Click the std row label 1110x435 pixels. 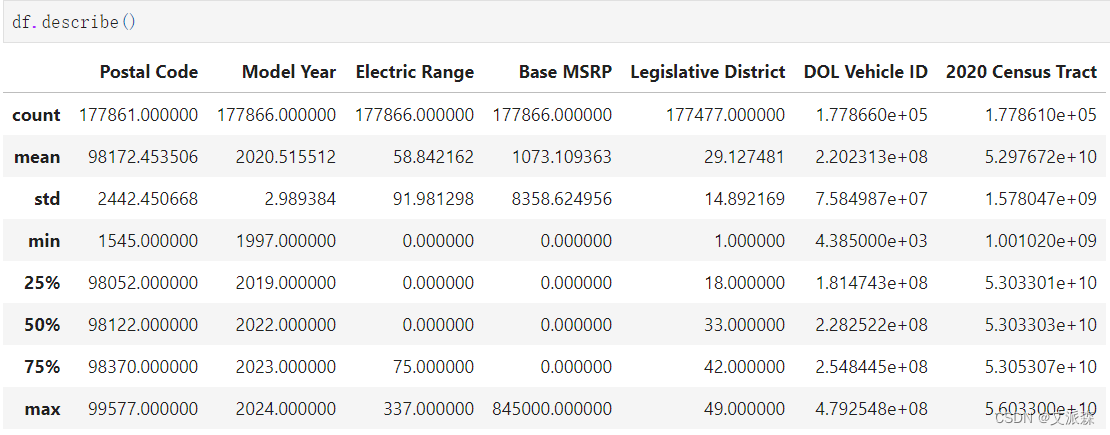pos(47,198)
